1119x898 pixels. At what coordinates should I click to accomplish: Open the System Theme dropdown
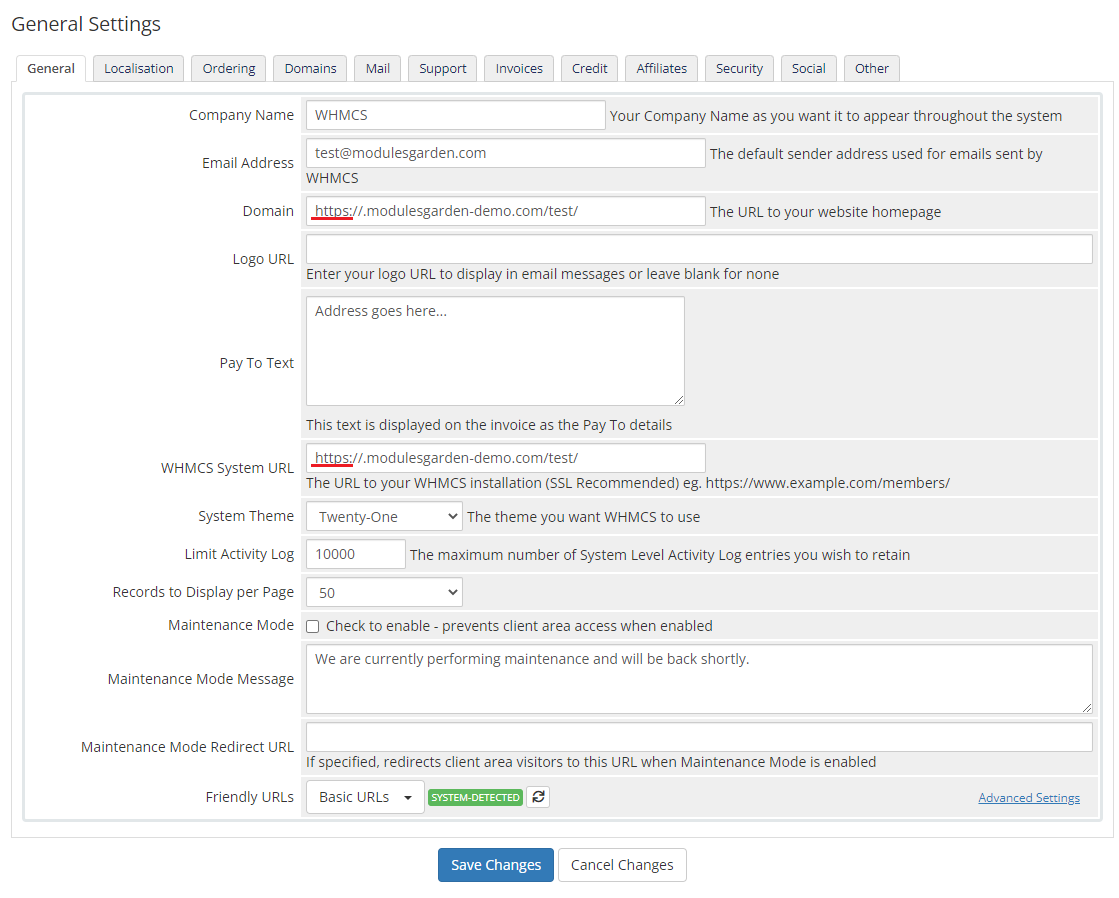point(384,516)
